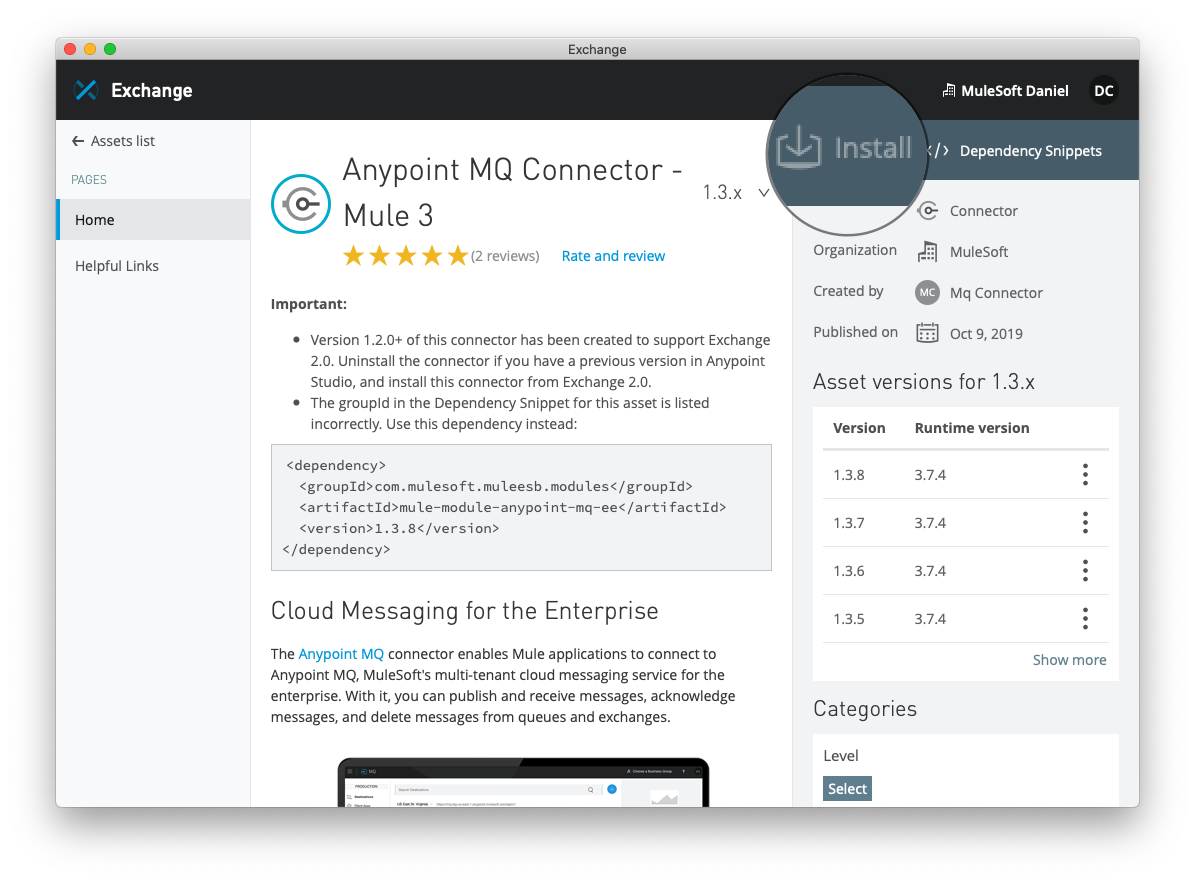Open options menu for version 1.3.6
Viewport: 1195px width, 881px height.
1085,571
